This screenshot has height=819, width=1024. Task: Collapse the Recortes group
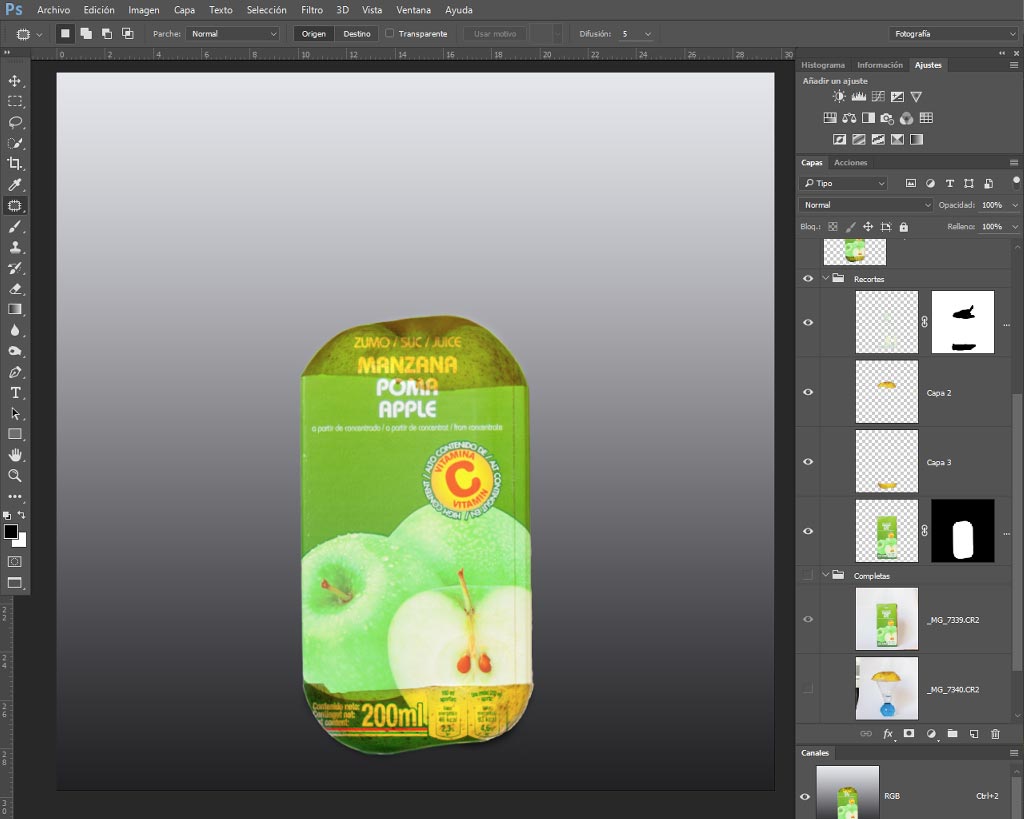[825, 278]
